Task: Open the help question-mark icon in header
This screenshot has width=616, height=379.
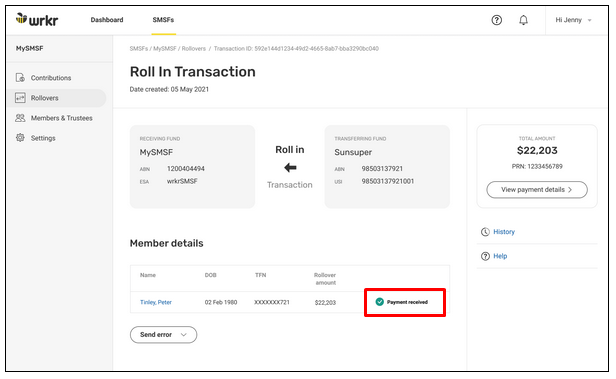Action: 497,20
